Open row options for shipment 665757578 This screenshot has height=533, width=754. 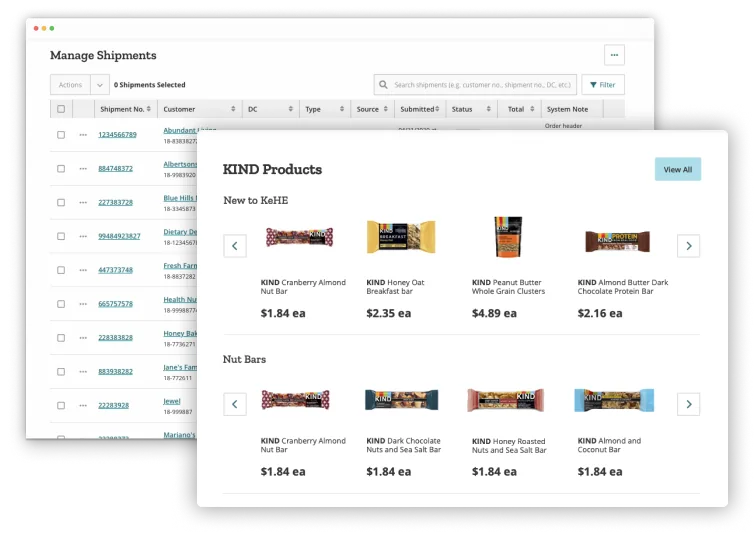(83, 304)
